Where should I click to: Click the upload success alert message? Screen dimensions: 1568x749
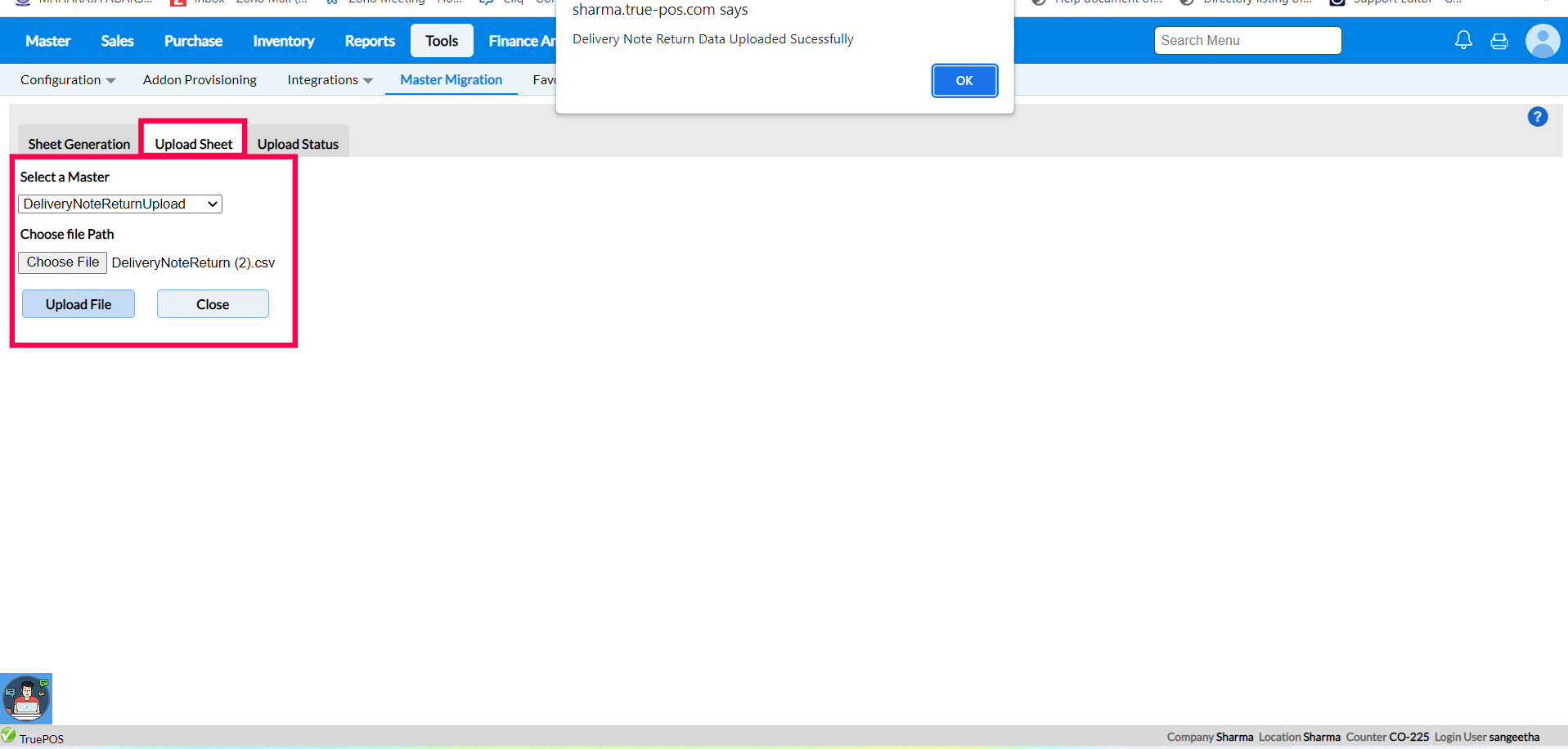(712, 39)
